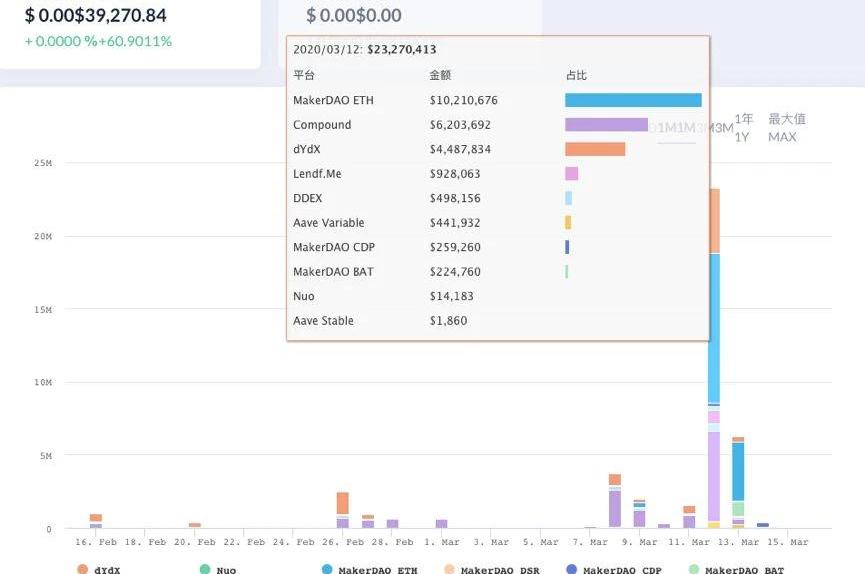Click the $1,860 amount
The width and height of the screenshot is (865, 574).
tap(448, 321)
